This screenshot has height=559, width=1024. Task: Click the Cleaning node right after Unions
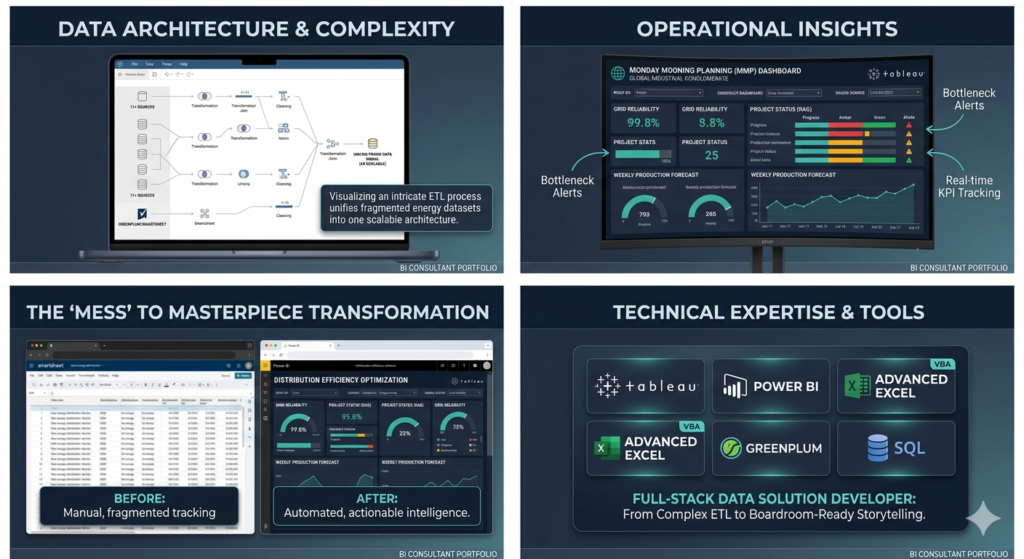(283, 174)
